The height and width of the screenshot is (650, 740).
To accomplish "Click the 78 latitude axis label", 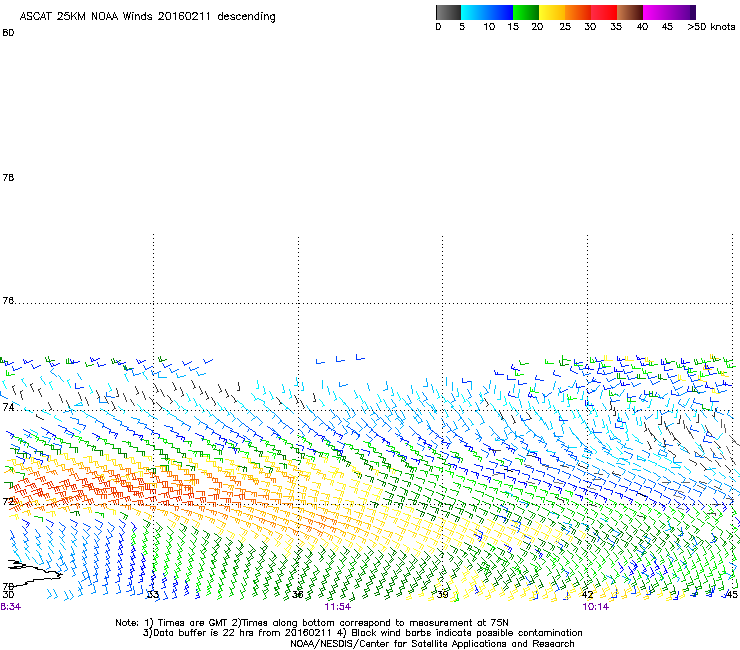I will click(x=8, y=177).
